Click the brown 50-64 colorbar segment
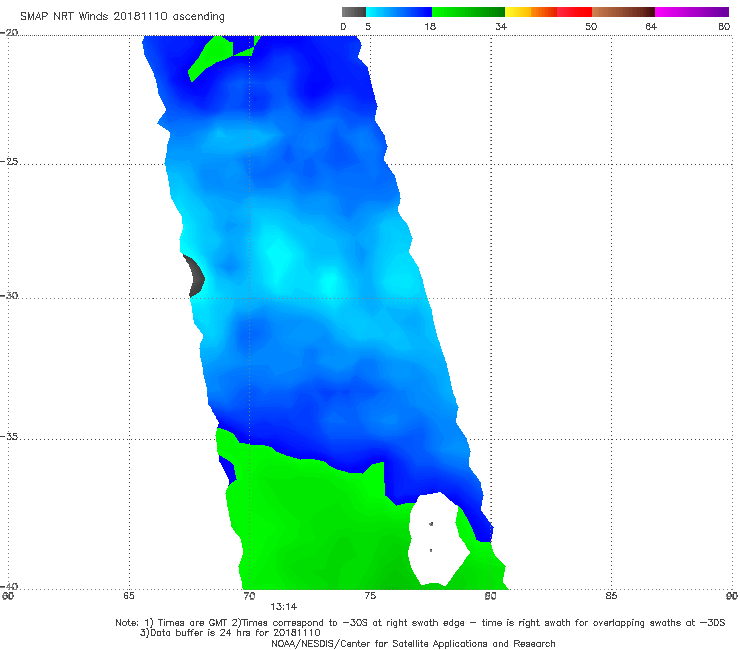This screenshot has height=650, width=740. pos(623,12)
